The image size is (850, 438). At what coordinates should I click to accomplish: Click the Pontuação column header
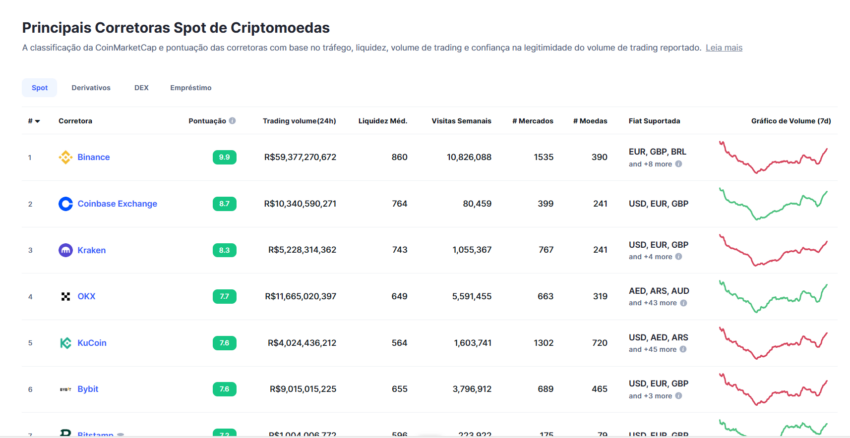(207, 121)
